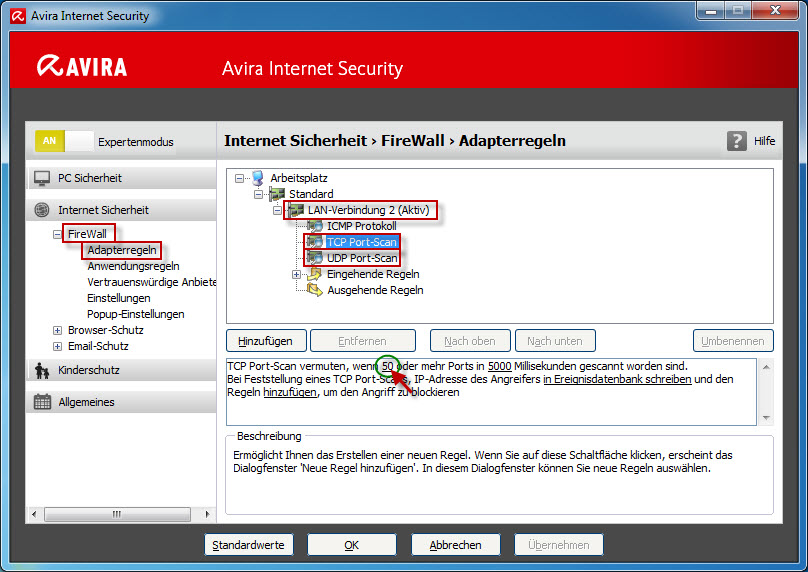Expand the Eingehende Regeln node

pos(296,275)
